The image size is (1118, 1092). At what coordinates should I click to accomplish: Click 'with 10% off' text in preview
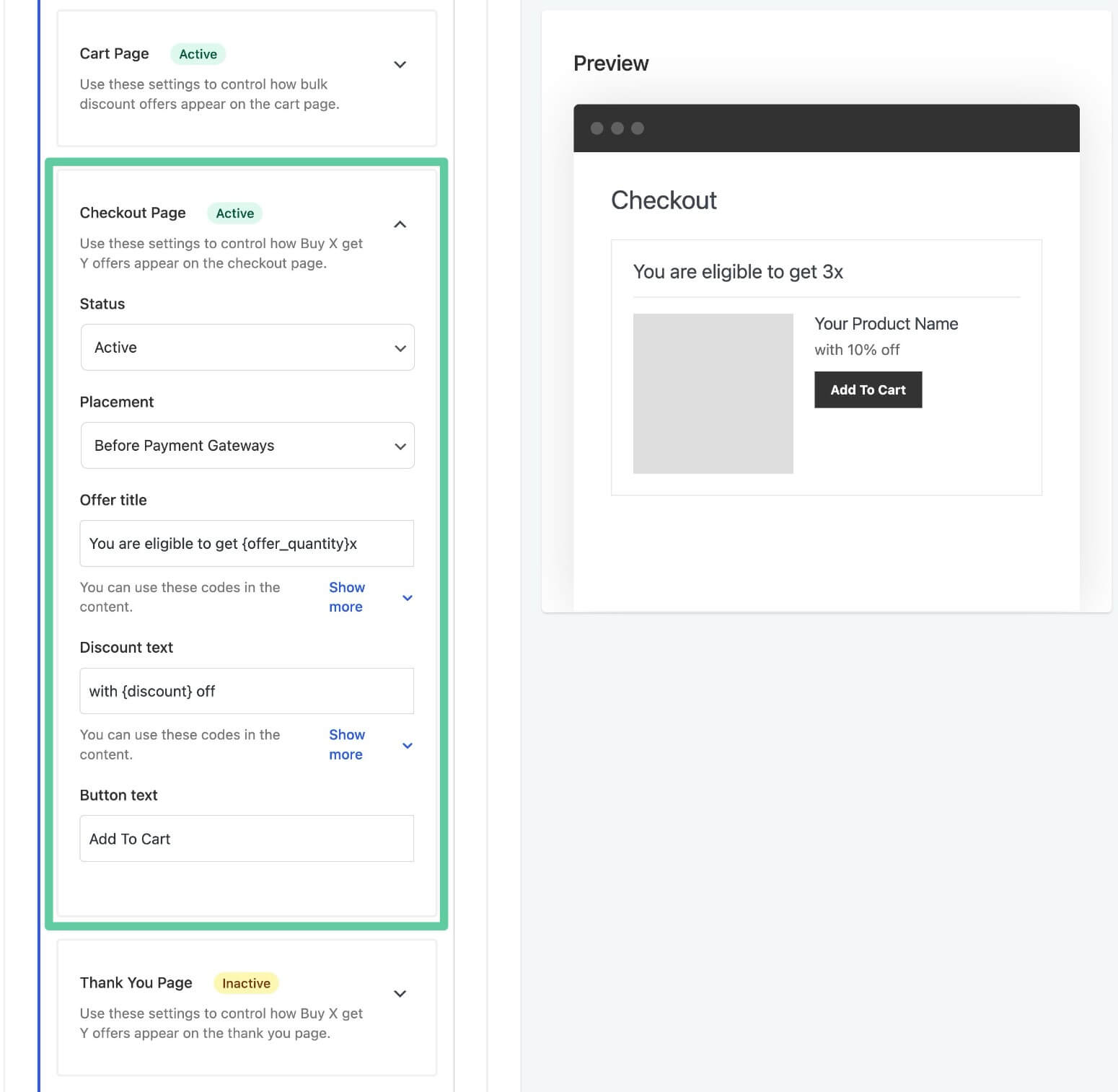point(857,350)
